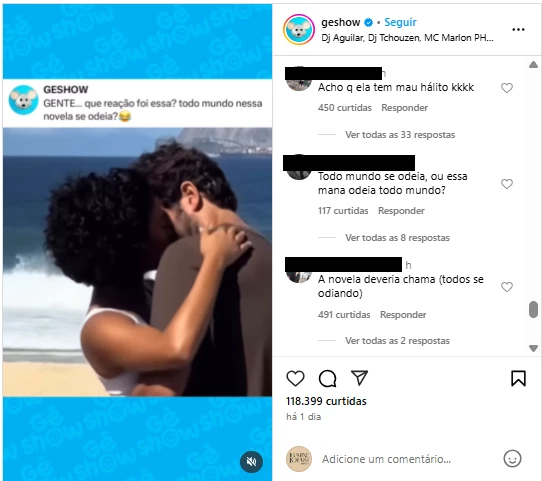Open comments via speech bubble icon
This screenshot has width=542, height=481.
pos(327,378)
